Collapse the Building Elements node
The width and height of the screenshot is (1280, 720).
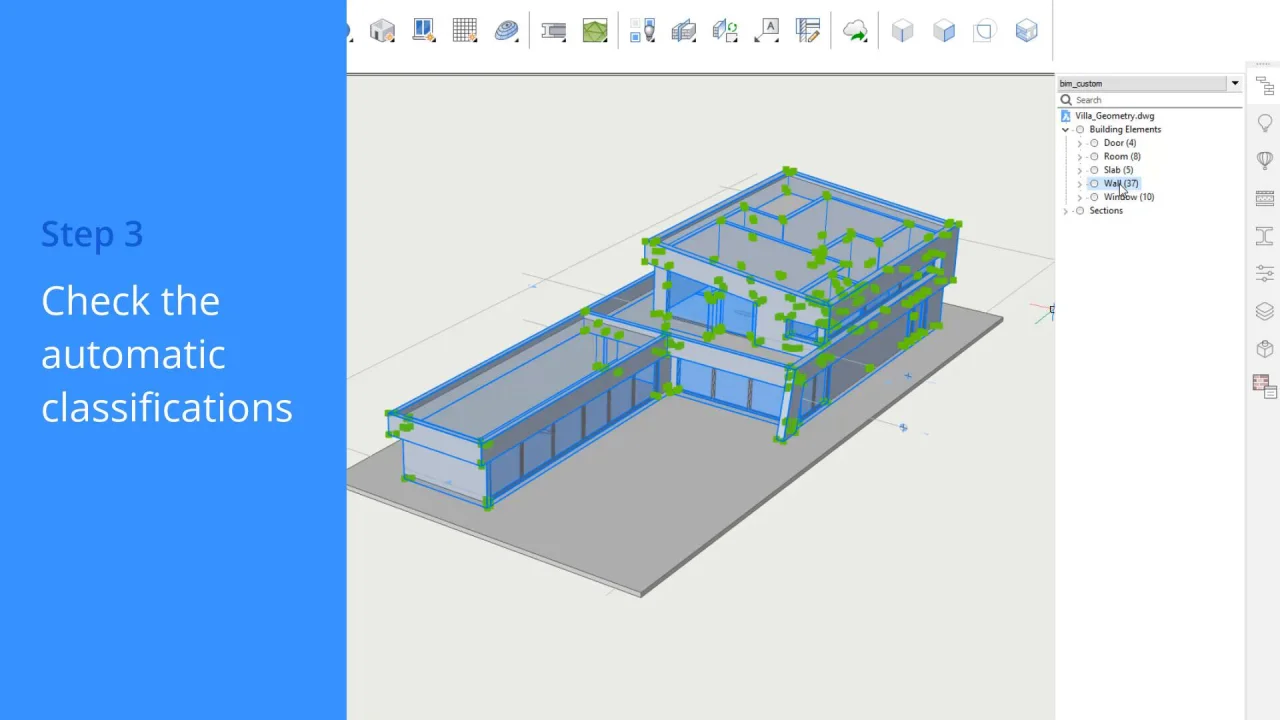(1066, 130)
